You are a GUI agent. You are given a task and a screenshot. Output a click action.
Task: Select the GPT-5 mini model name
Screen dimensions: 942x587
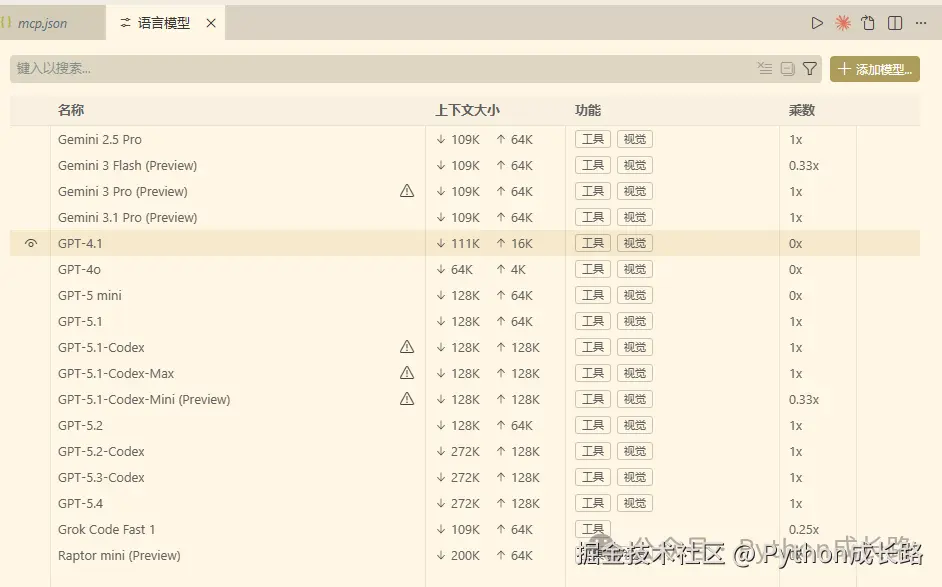pos(90,296)
